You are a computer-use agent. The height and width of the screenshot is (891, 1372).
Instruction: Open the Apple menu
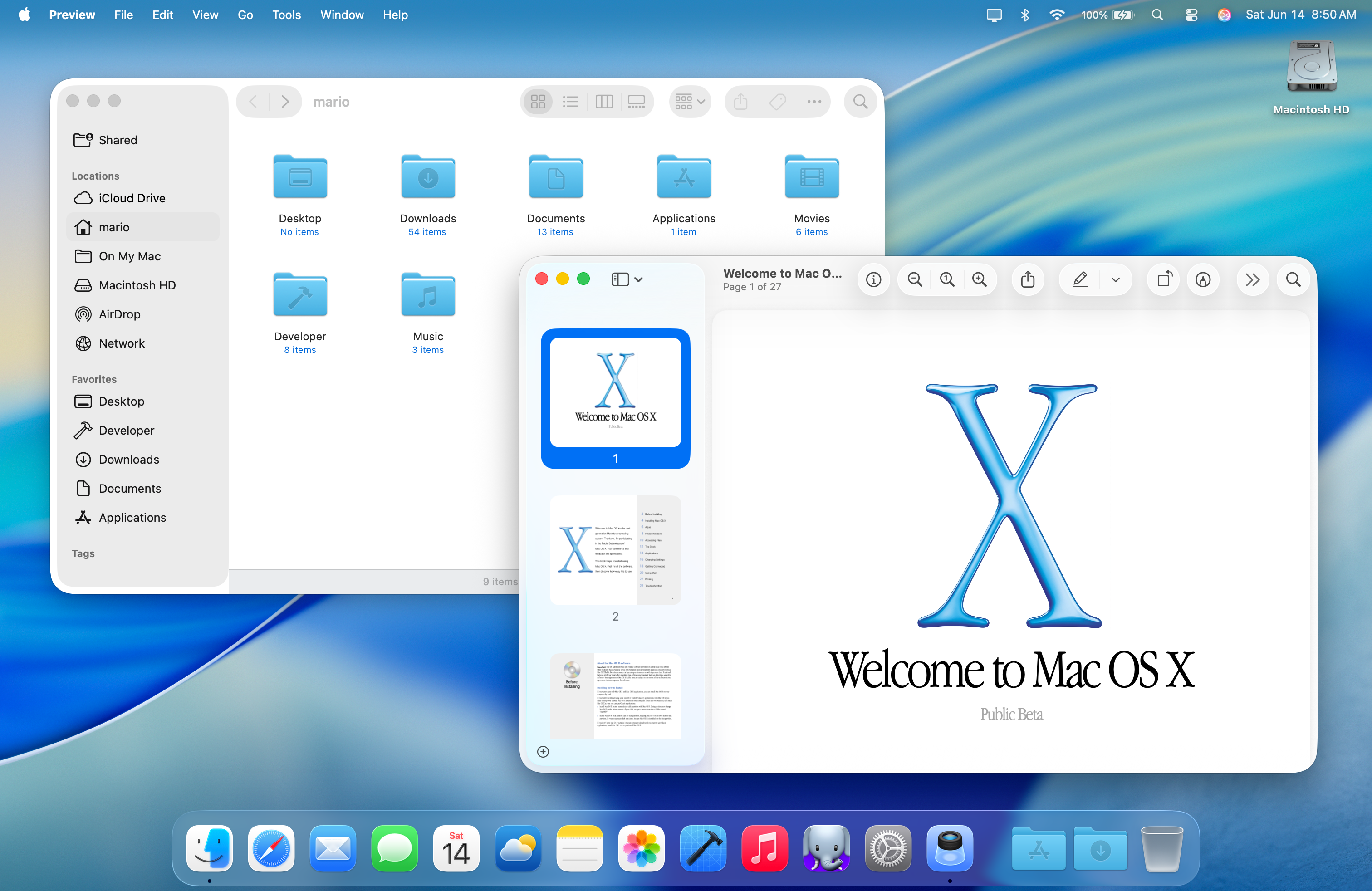tap(24, 15)
